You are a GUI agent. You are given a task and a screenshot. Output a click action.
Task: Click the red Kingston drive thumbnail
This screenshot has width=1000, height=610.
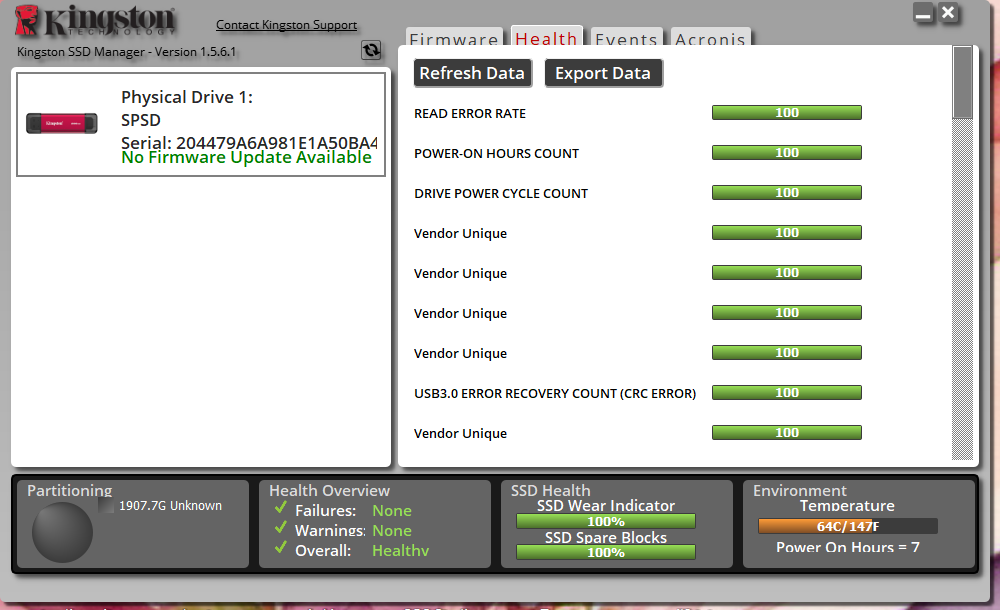point(62,123)
